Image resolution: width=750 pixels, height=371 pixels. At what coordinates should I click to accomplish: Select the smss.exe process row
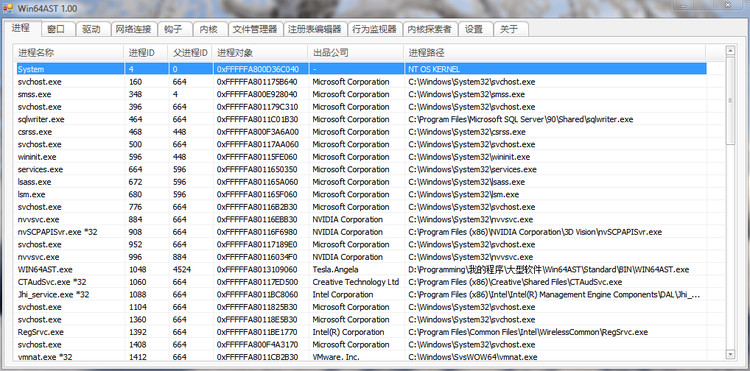361,94
